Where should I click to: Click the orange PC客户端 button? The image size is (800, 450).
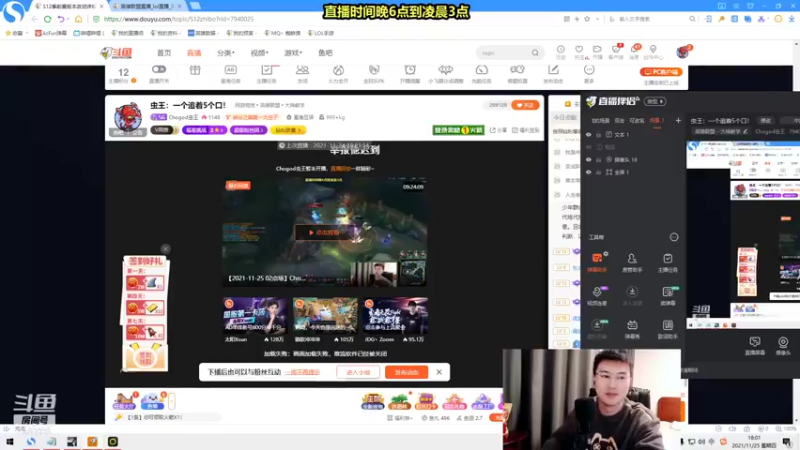[x=661, y=72]
